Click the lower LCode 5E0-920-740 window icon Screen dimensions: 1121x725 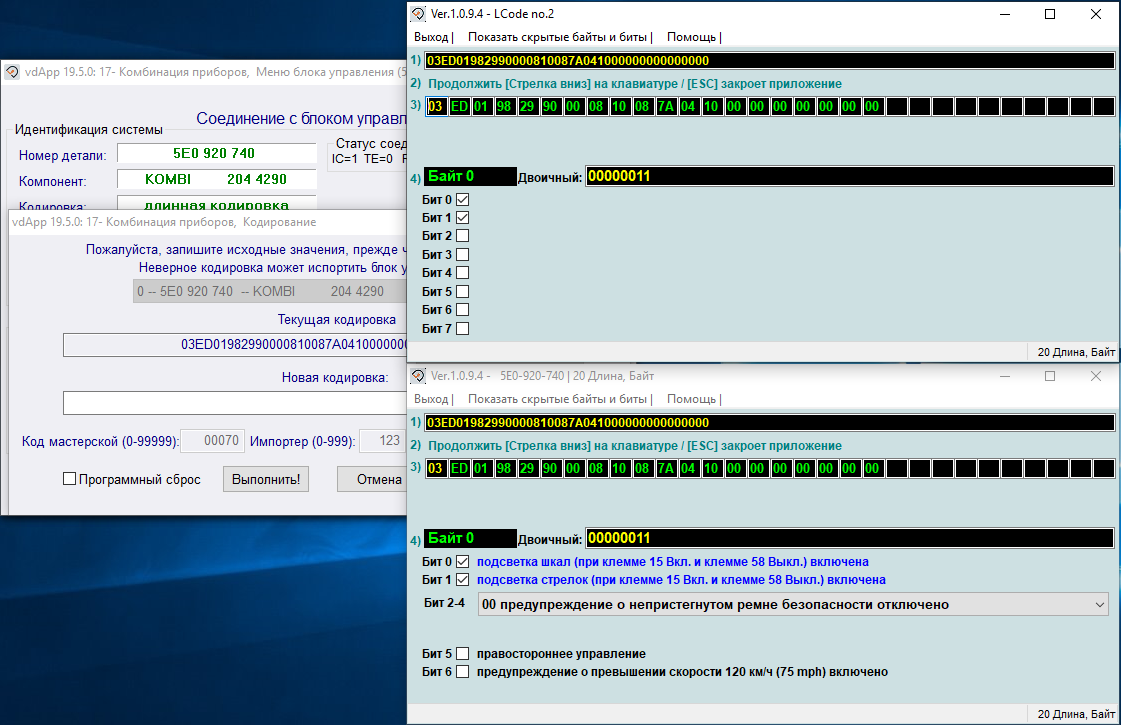(419, 376)
